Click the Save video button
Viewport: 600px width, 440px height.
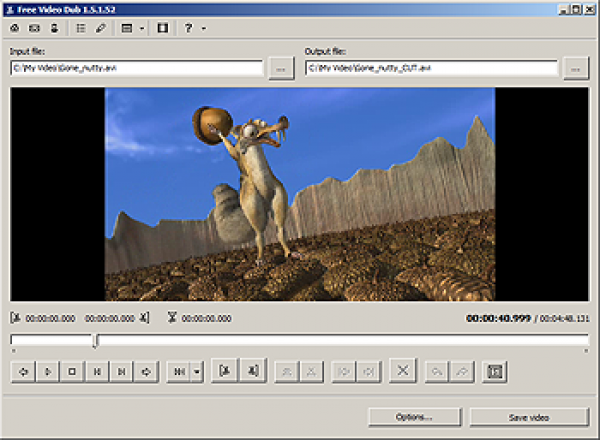(529, 416)
